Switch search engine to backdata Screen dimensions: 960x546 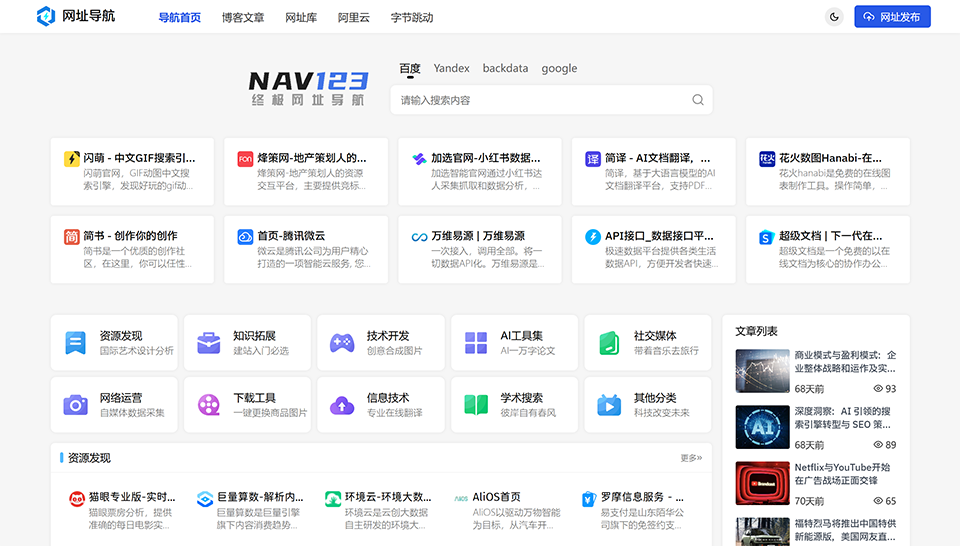(505, 69)
